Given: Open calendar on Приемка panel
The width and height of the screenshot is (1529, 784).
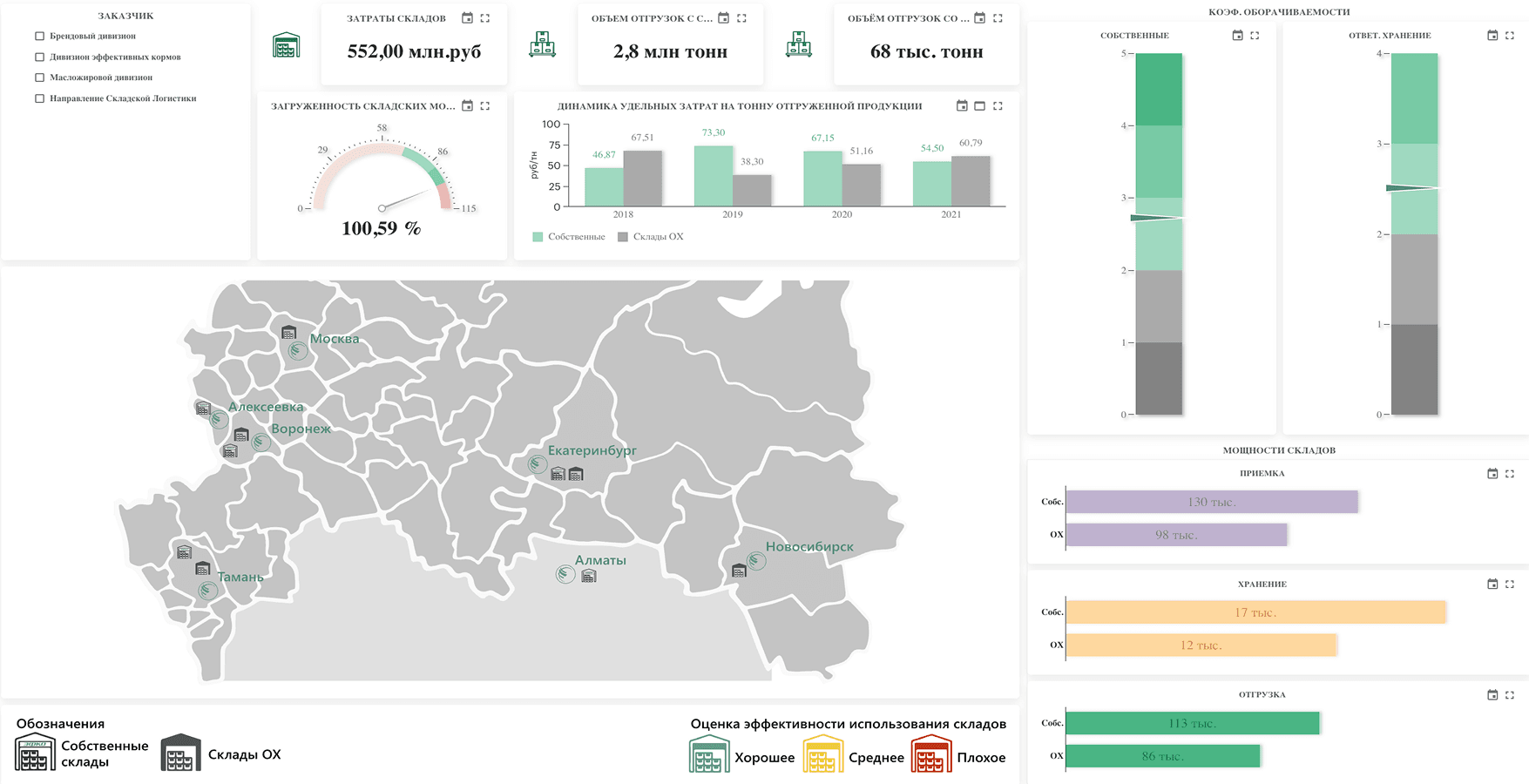Looking at the screenshot, I should point(1492,474).
